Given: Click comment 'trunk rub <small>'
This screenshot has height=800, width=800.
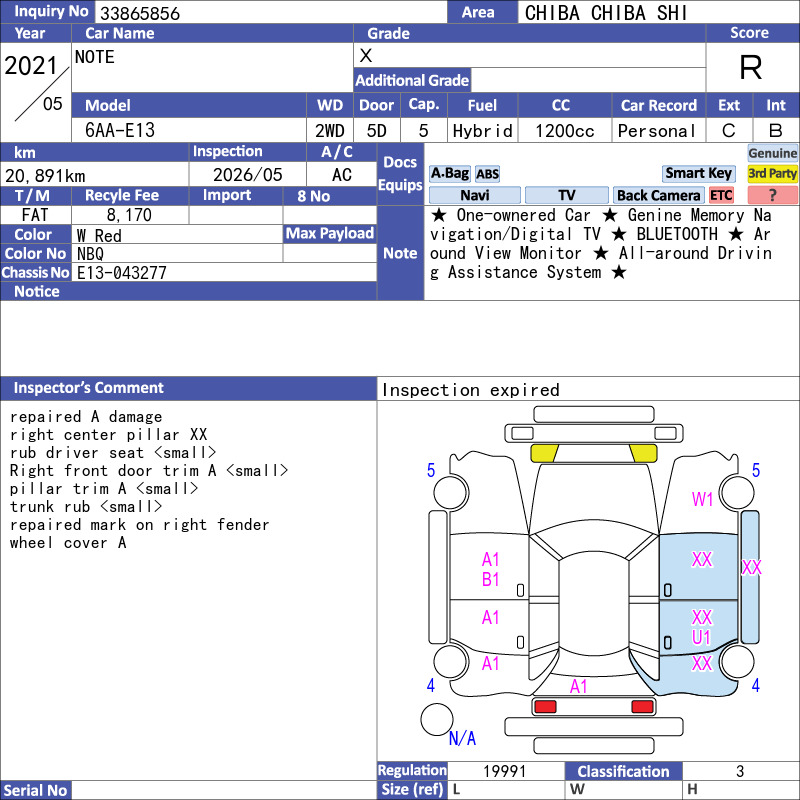Looking at the screenshot, I should click(x=86, y=506).
